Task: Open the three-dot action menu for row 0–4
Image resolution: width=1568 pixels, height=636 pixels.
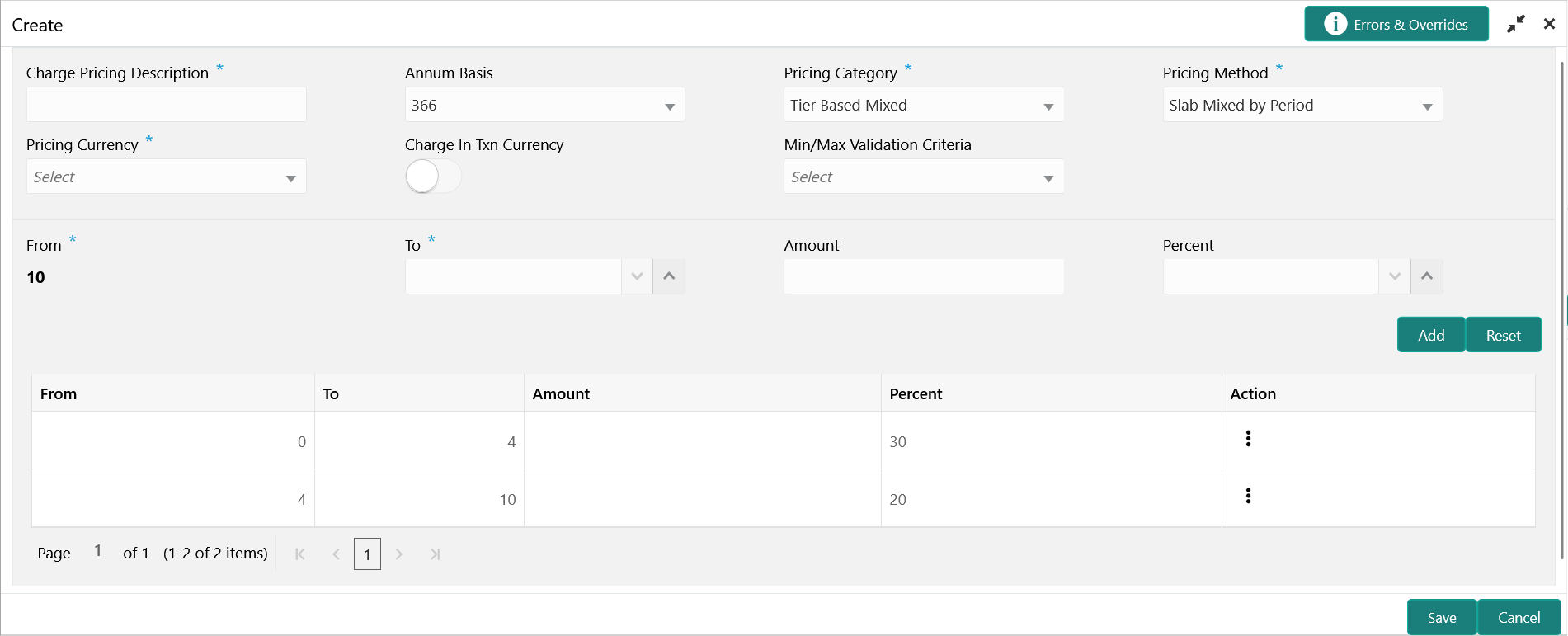Action: click(x=1248, y=439)
